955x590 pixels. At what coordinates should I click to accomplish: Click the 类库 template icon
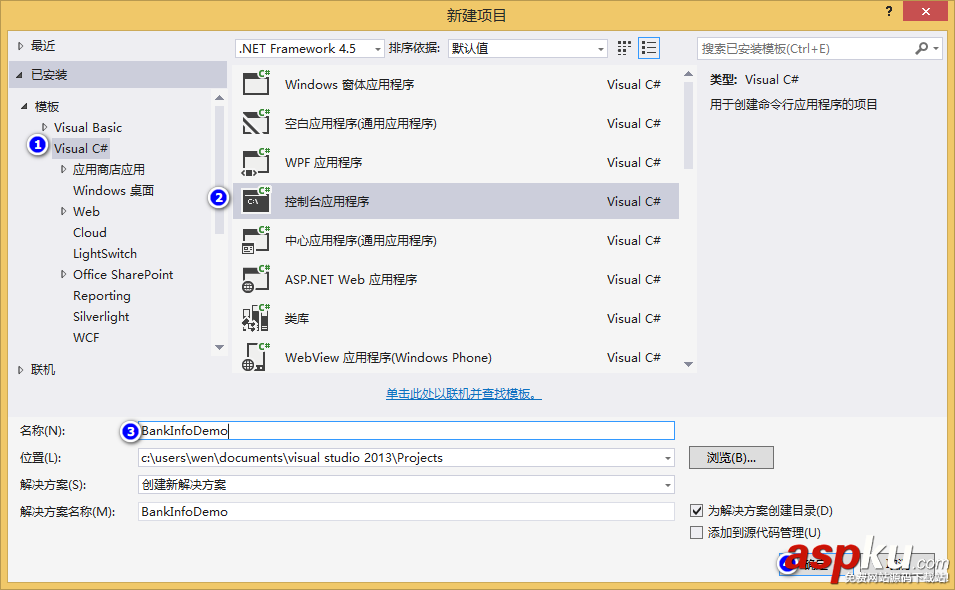[x=255, y=318]
